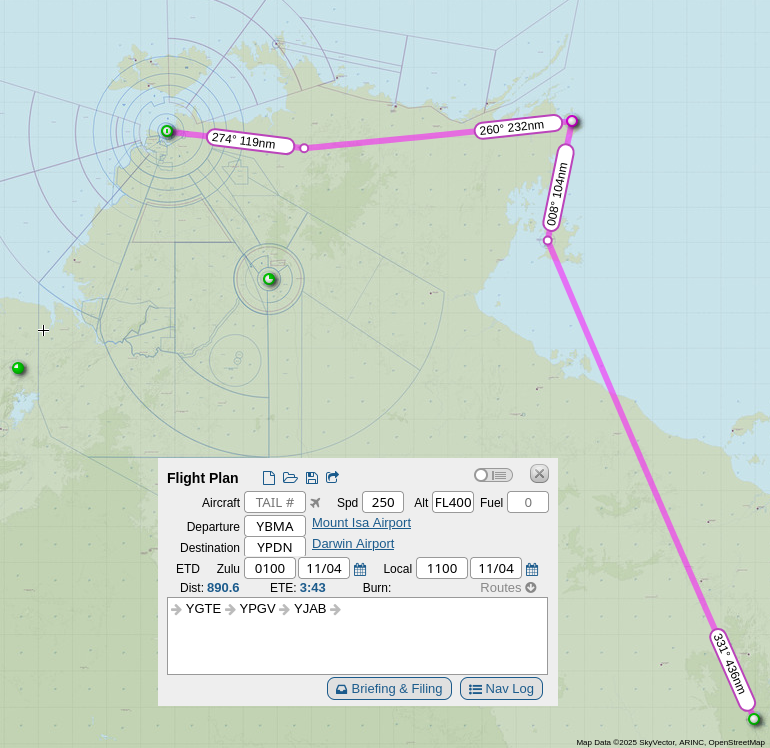Save the flight plan with the floppy disk icon
Viewport: 770px width, 748px height.
click(312, 478)
